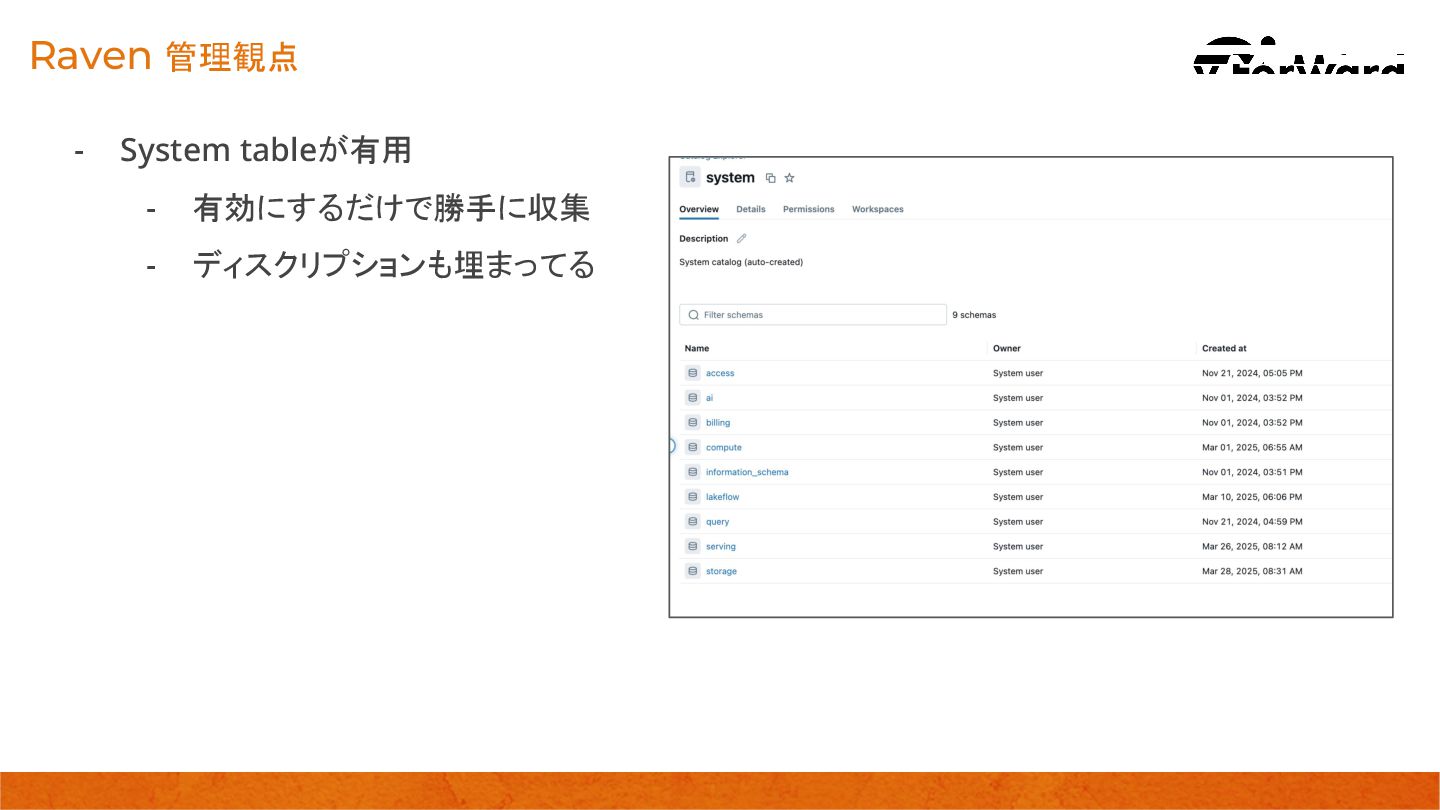Open the query schema link
Viewport: 1440px width, 810px height.
point(718,522)
